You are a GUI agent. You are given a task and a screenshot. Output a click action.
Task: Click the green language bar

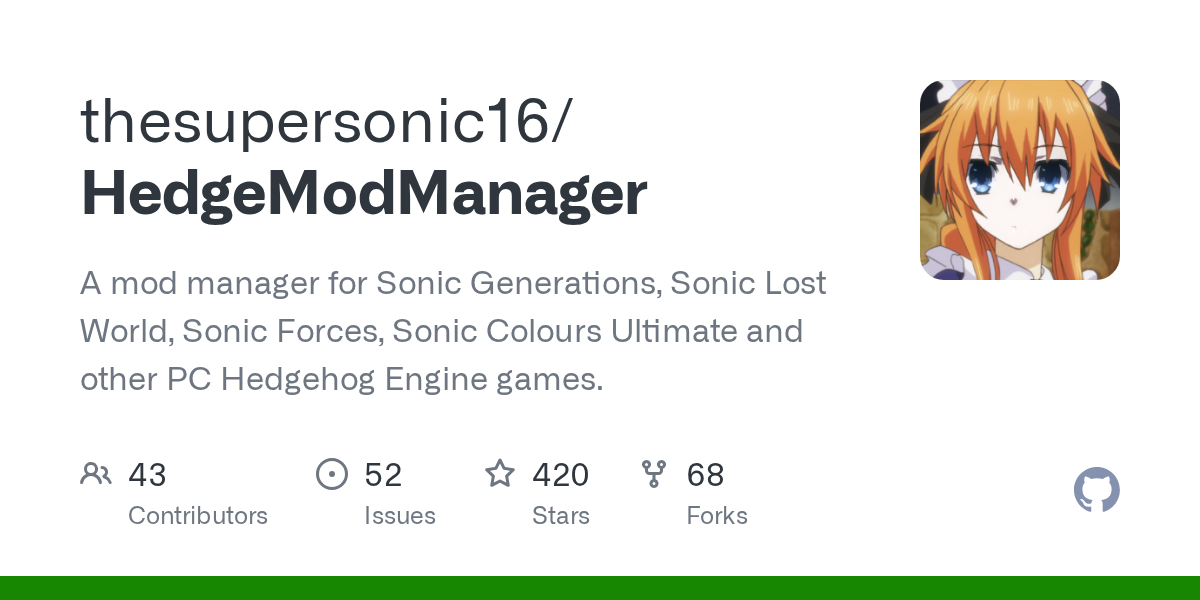(600, 588)
